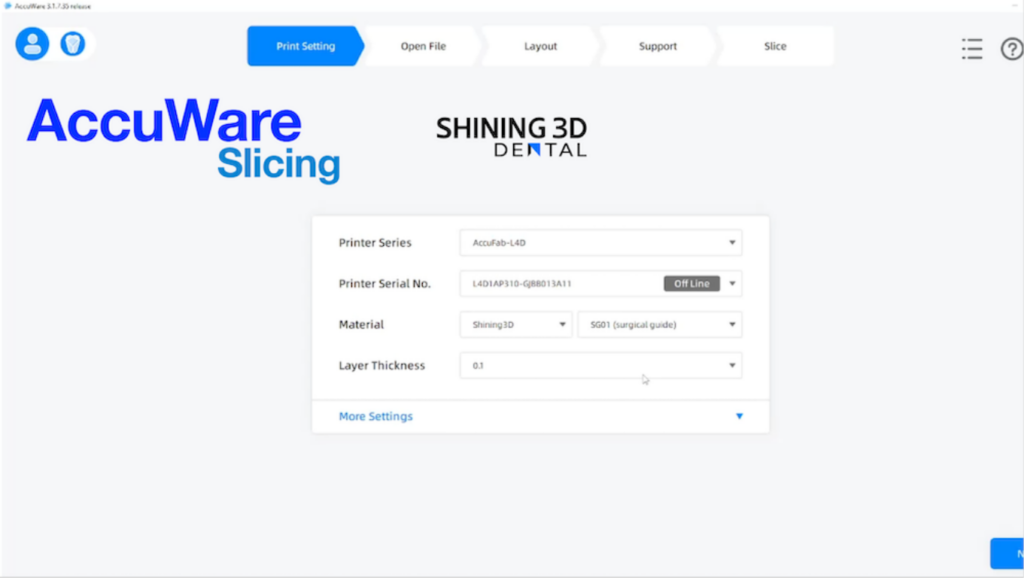Click the blue Next button at bottom right
The height and width of the screenshot is (578, 1024).
[x=1007, y=554]
